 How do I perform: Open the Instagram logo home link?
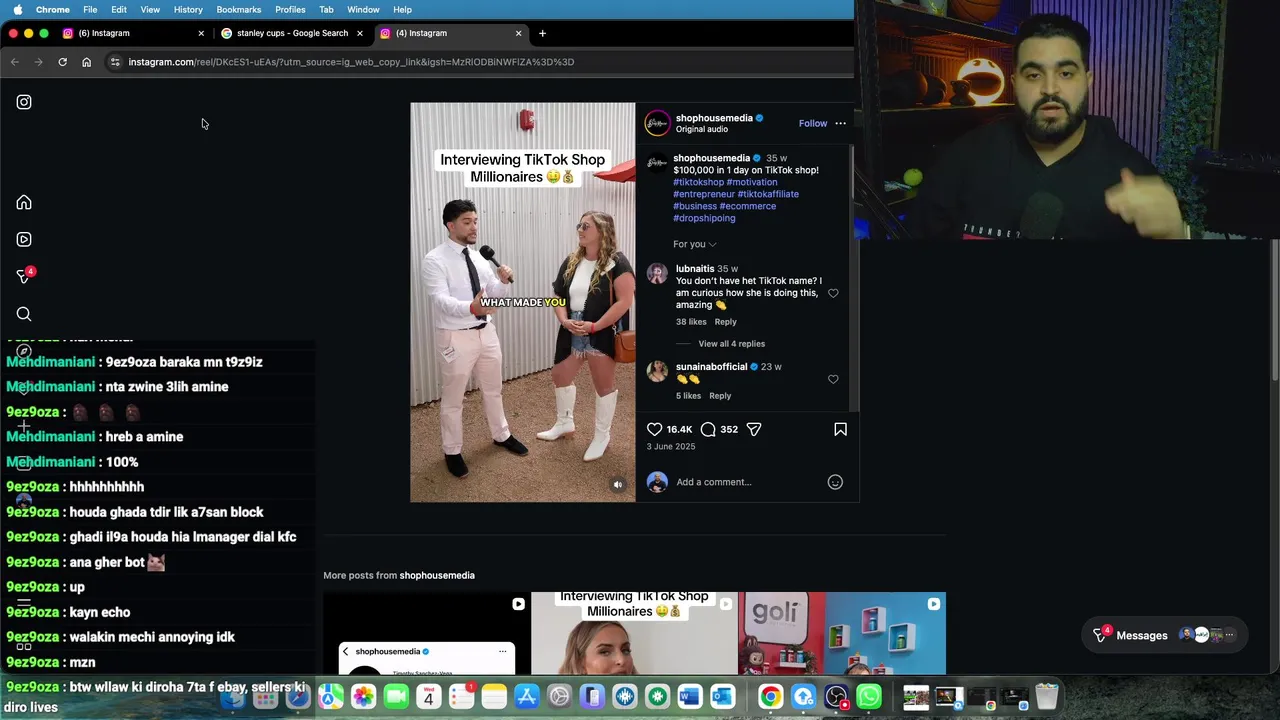point(24,102)
